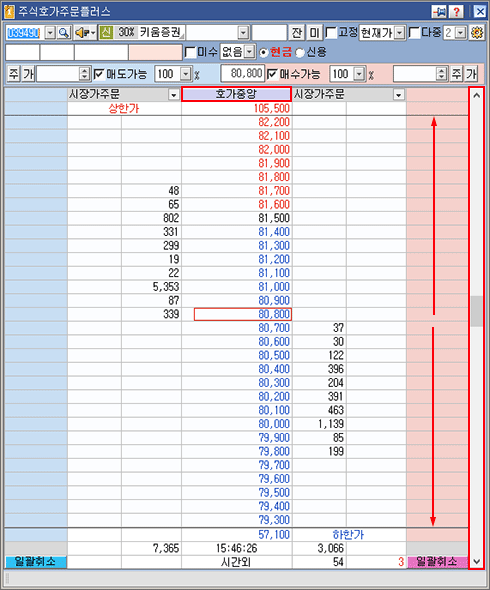This screenshot has width=490, height=590.
Task: Select the 신용 radio button
Action: click(300, 53)
